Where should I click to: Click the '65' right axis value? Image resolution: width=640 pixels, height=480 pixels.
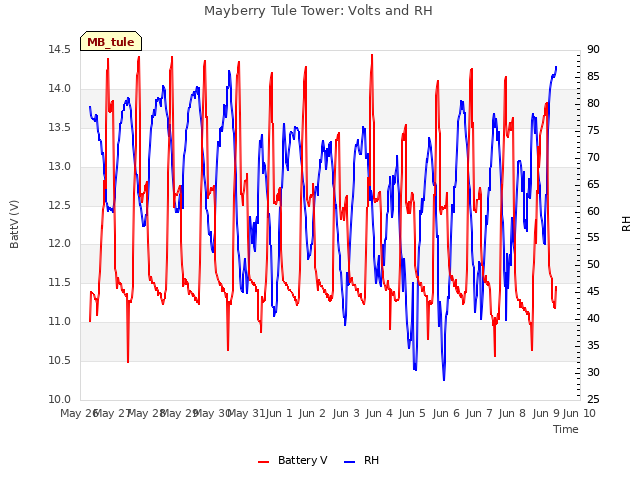click(x=593, y=184)
